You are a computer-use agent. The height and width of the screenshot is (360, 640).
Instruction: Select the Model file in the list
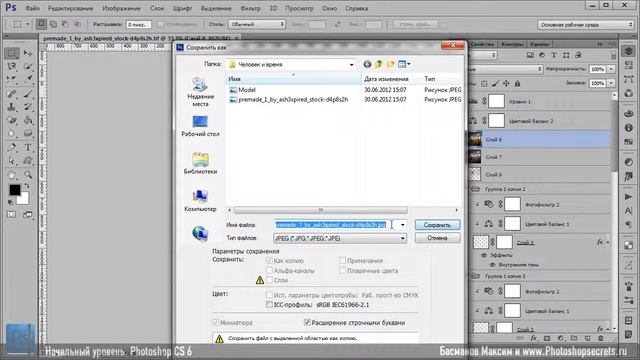(x=247, y=90)
